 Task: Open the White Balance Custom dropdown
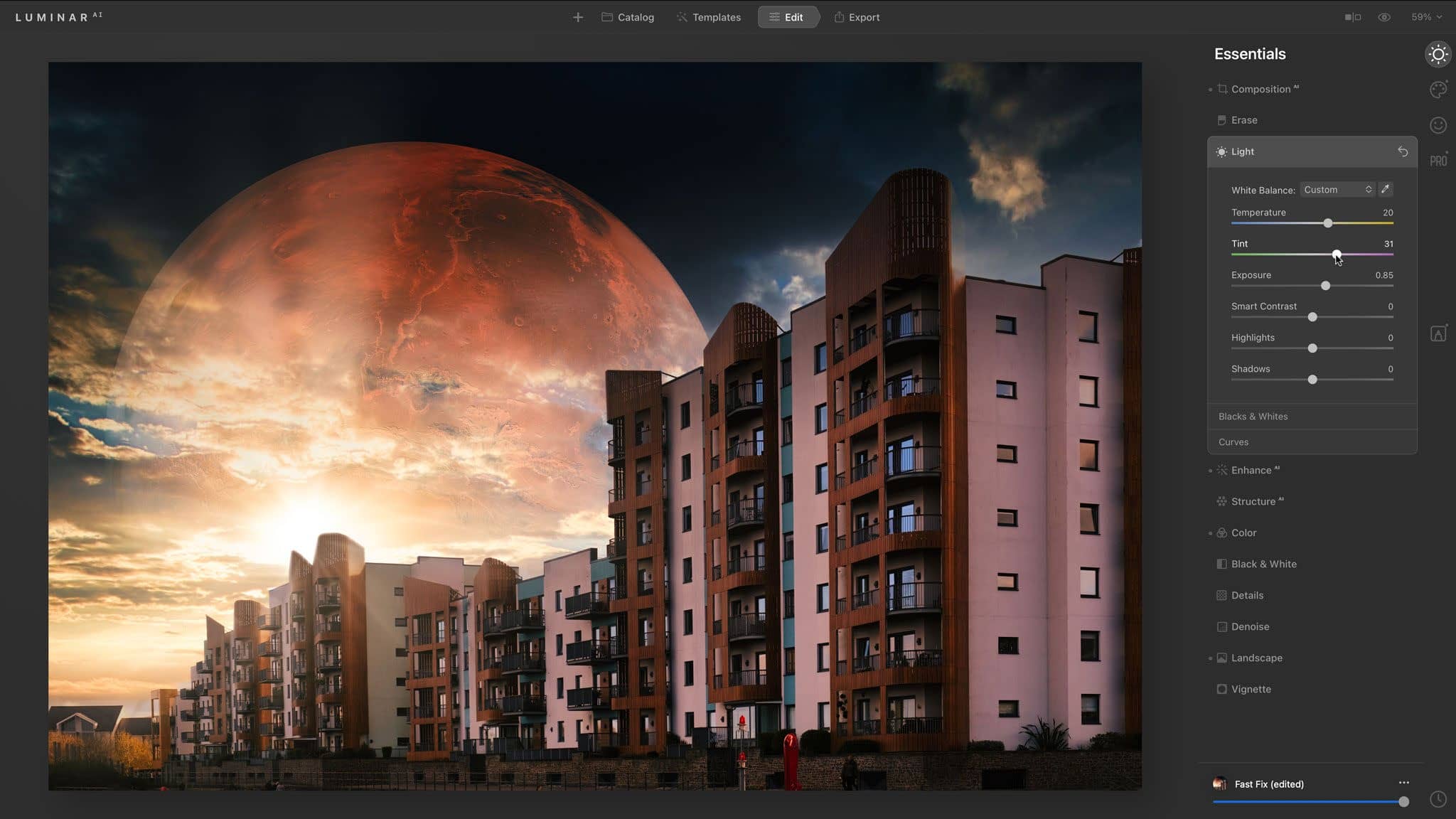[x=1337, y=189]
